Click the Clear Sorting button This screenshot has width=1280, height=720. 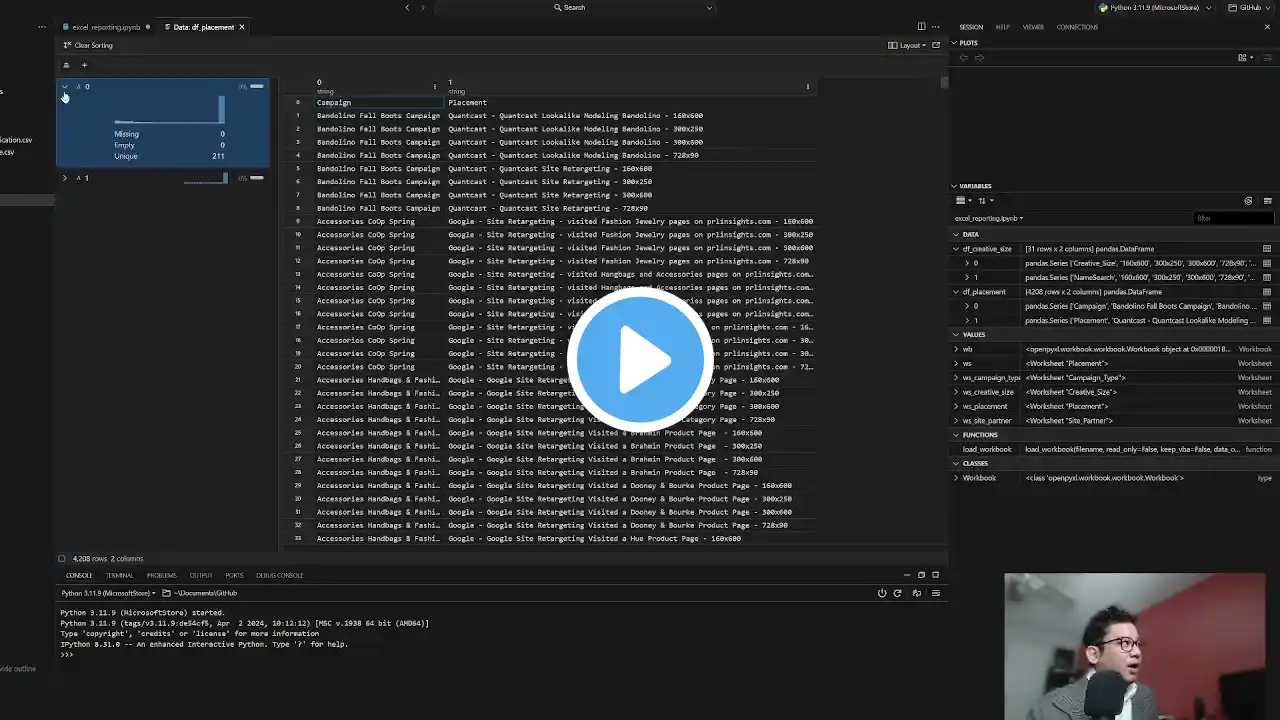88,45
